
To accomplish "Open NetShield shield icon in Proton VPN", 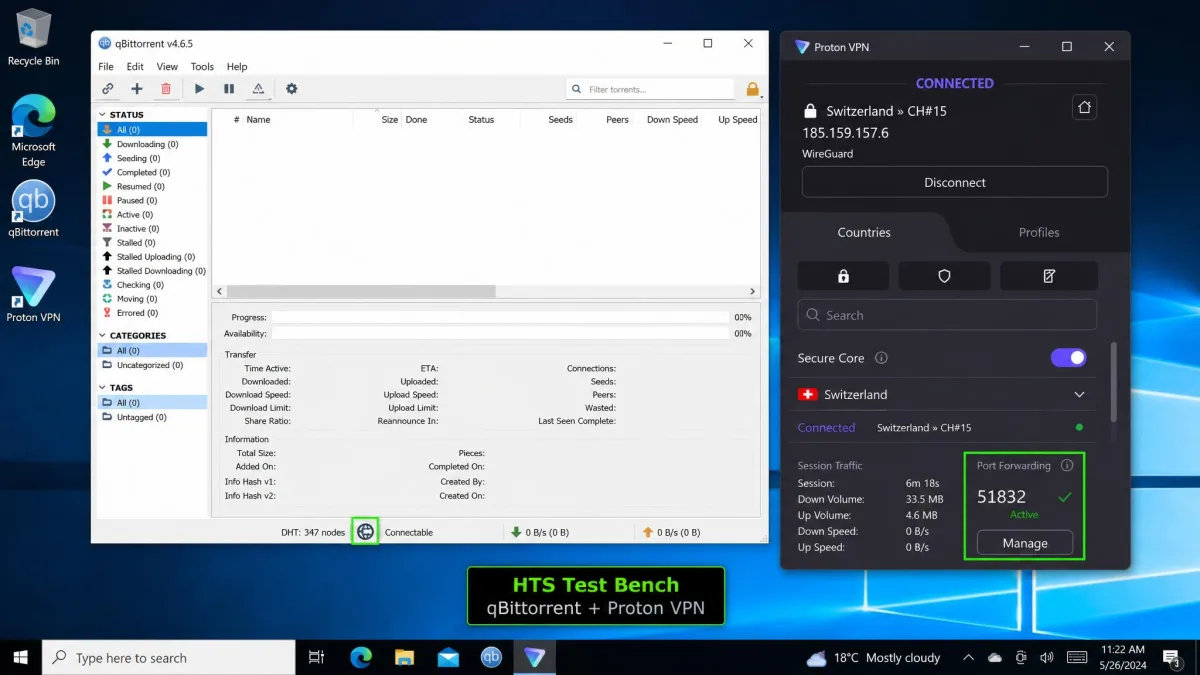I will click(944, 276).
